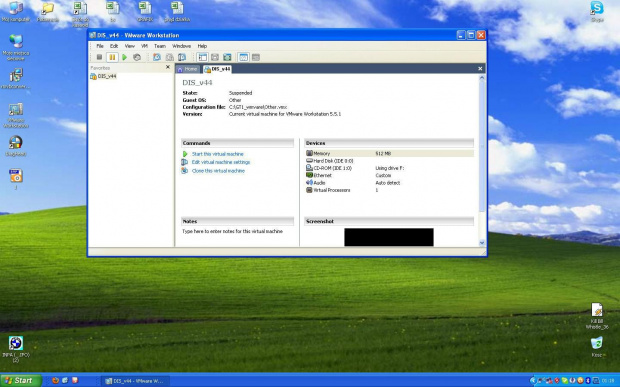The height and width of the screenshot is (387, 620).
Task: Select the Ethernet device row
Action: coord(389,175)
